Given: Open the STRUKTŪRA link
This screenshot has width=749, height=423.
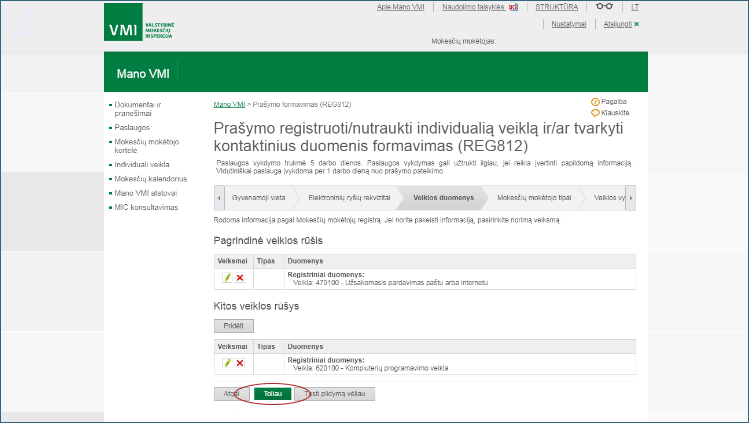Looking at the screenshot, I should pos(556,7).
